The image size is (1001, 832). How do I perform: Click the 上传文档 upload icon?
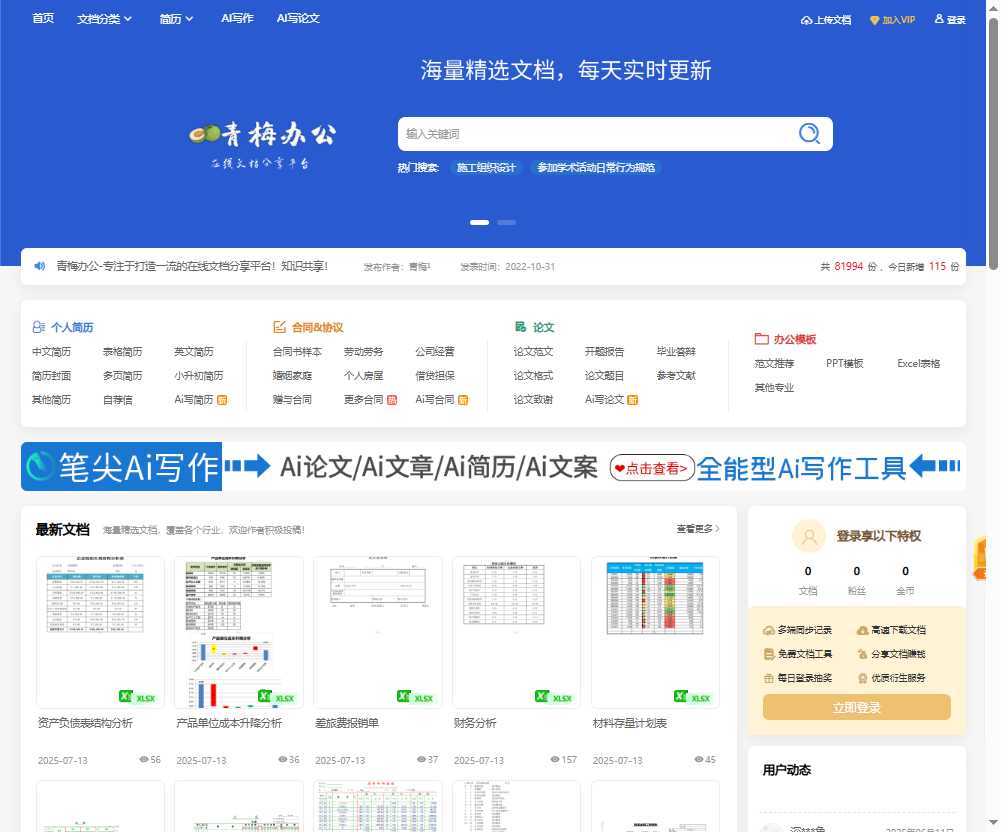click(806, 19)
